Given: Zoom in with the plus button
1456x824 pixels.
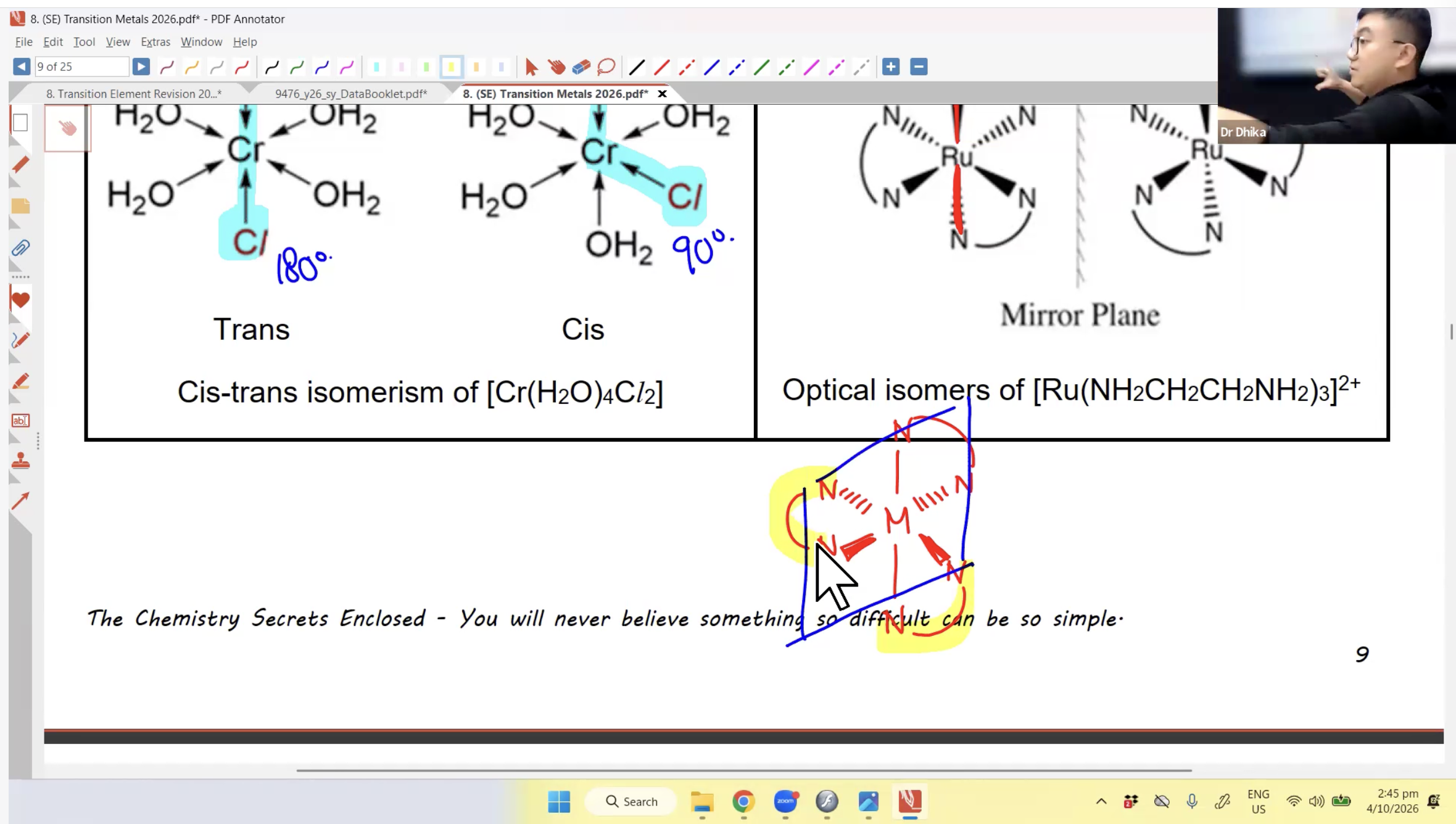Looking at the screenshot, I should click(891, 67).
